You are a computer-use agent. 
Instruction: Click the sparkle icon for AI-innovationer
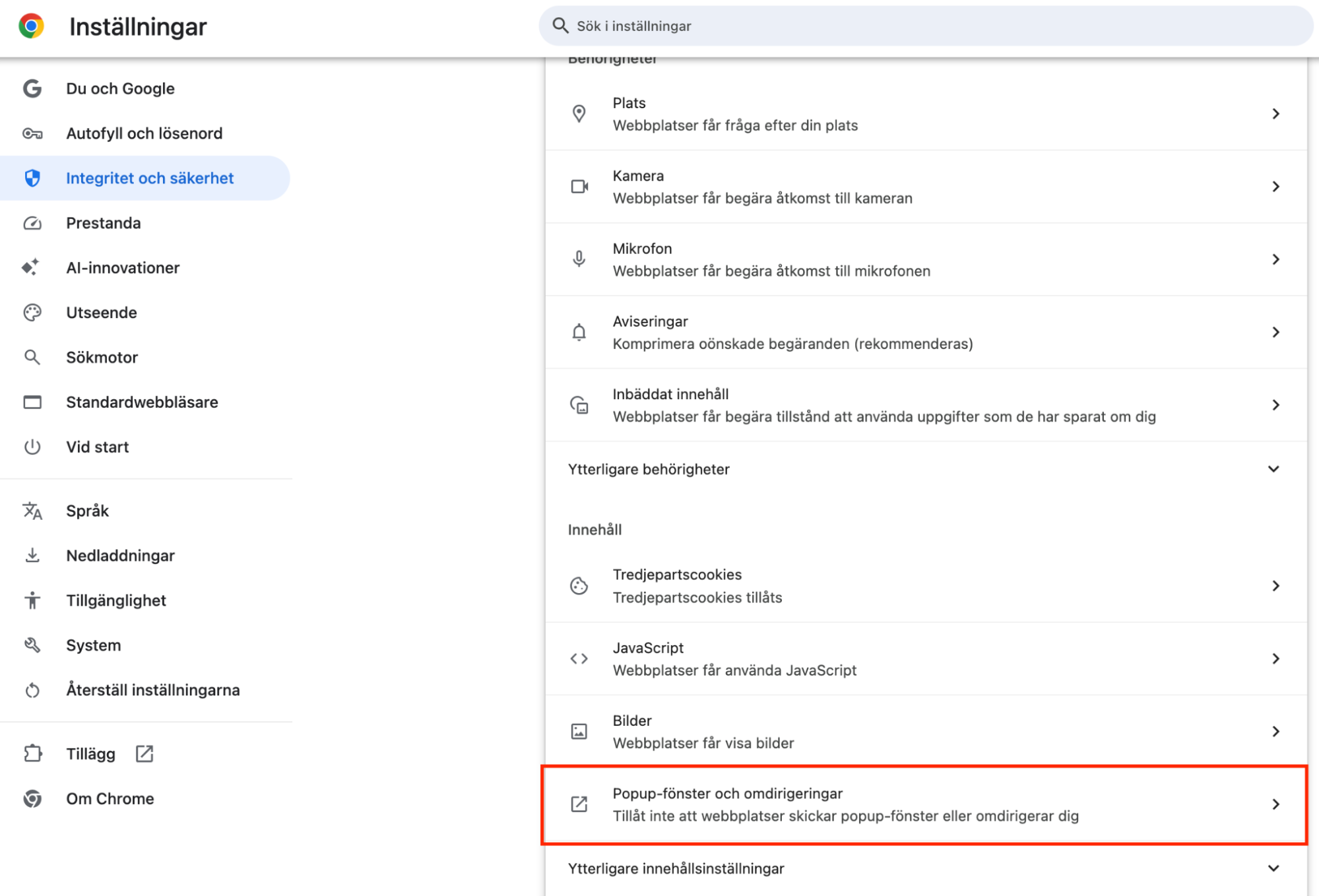tap(31, 267)
